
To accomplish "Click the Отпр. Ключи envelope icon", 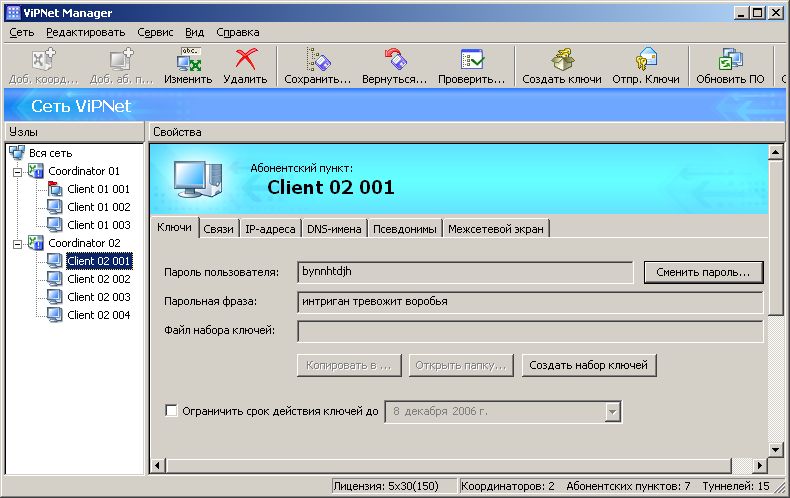I will pos(646,59).
